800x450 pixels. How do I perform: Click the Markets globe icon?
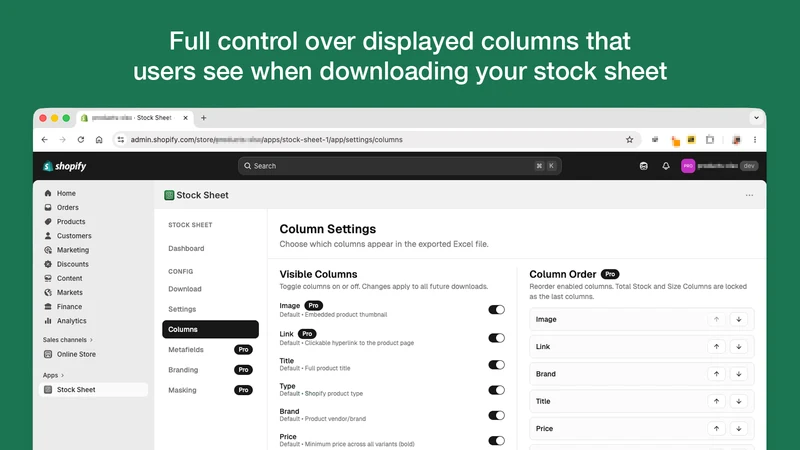(48, 292)
